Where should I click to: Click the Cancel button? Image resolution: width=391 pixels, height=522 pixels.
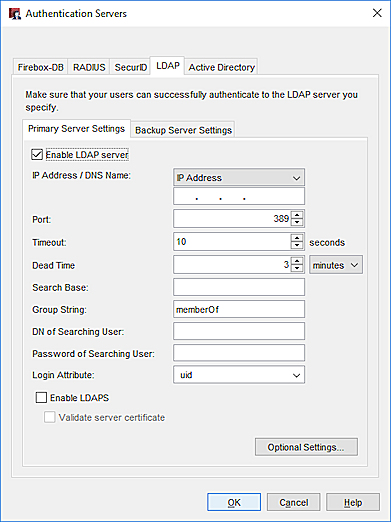(294, 502)
